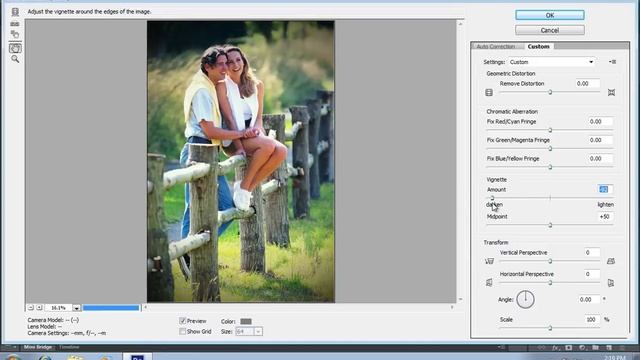Select the Straighten tool icon

15,24
